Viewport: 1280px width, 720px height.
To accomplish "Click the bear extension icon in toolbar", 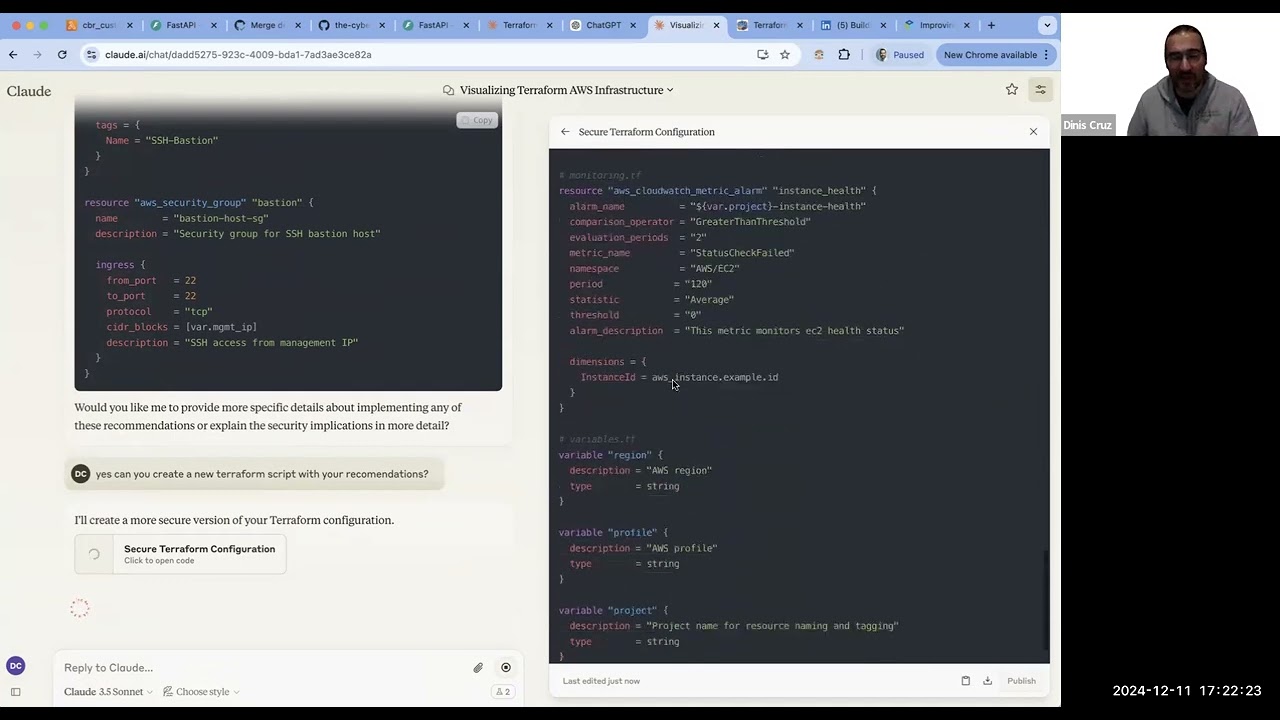I will click(819, 55).
